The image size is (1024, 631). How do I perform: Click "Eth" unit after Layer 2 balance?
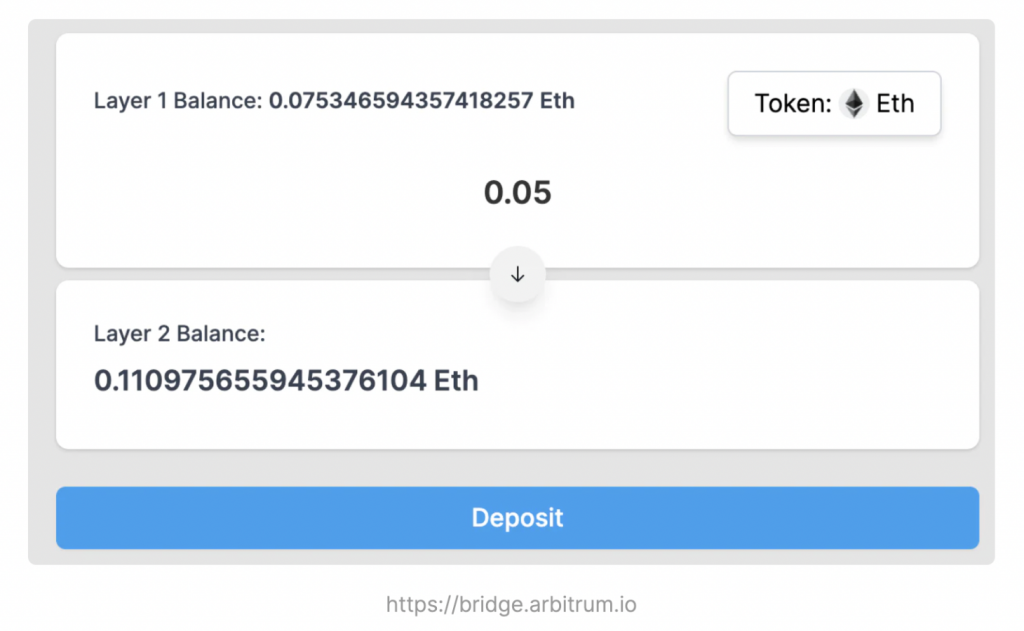[456, 381]
